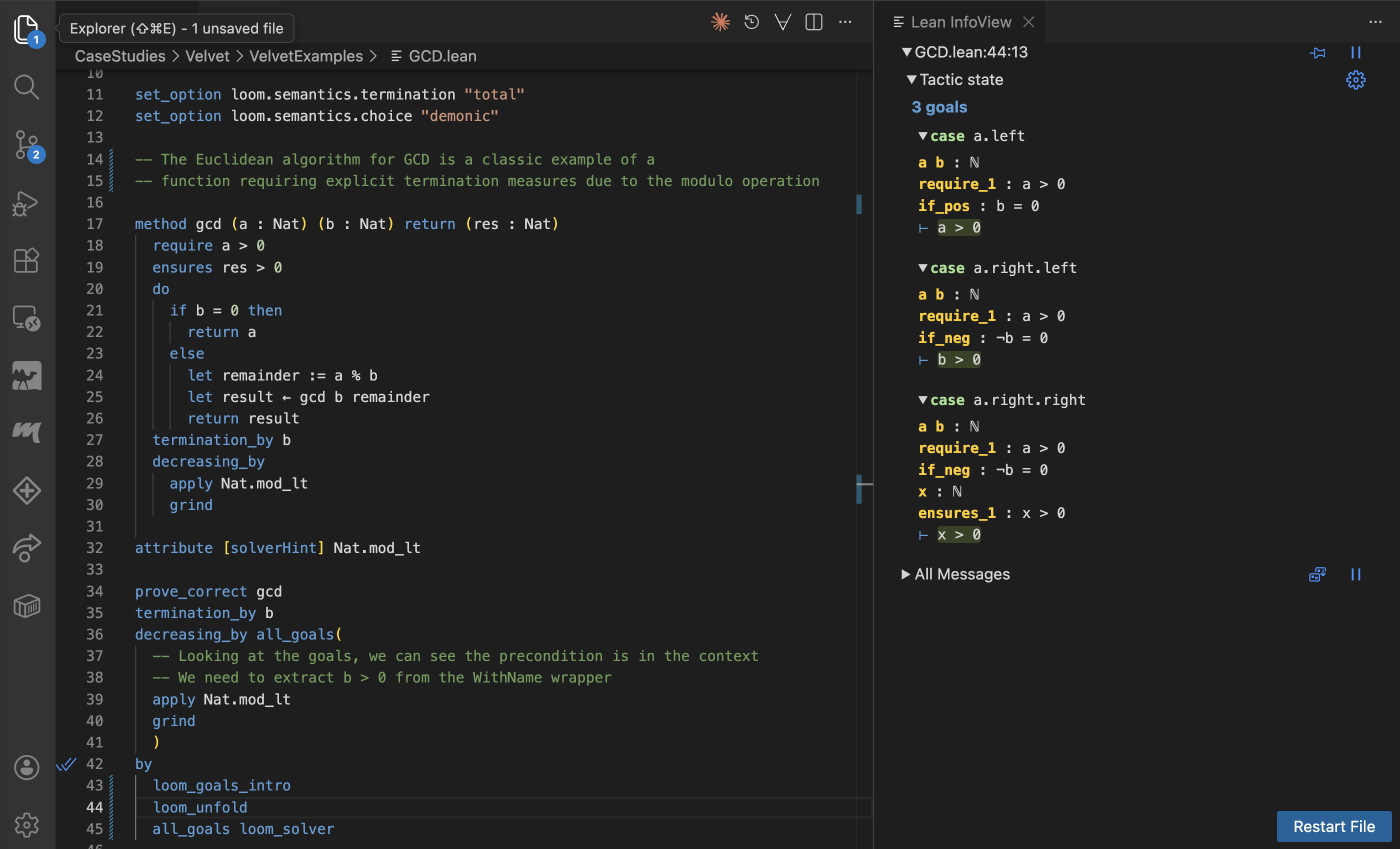Collapse case a.left goal

(922, 136)
